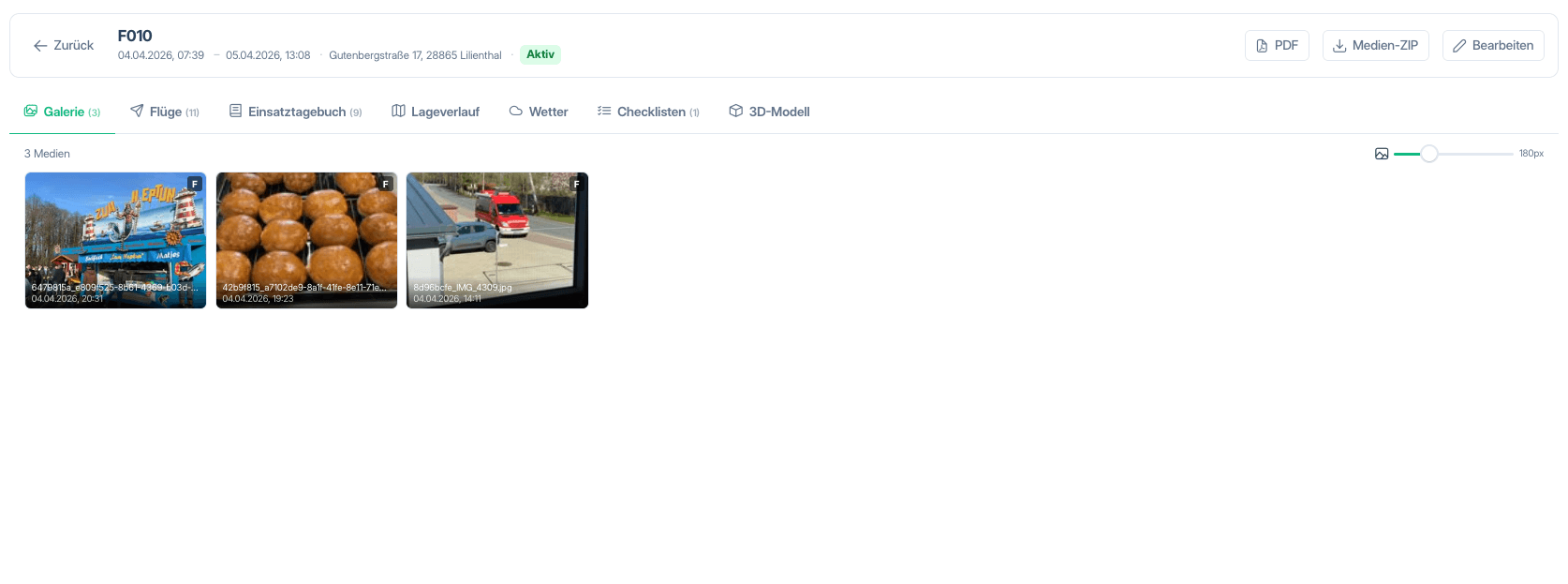Open the Einsatztagebuch tab

[296, 112]
